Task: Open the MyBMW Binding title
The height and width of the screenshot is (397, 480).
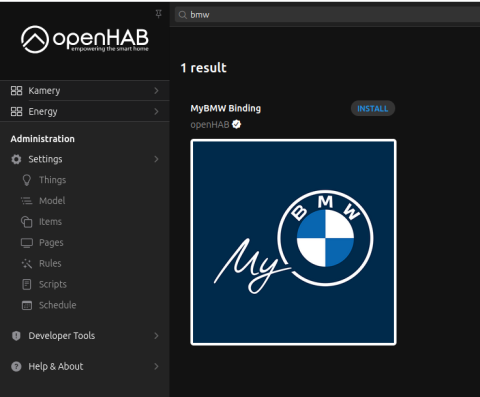Action: (226, 109)
